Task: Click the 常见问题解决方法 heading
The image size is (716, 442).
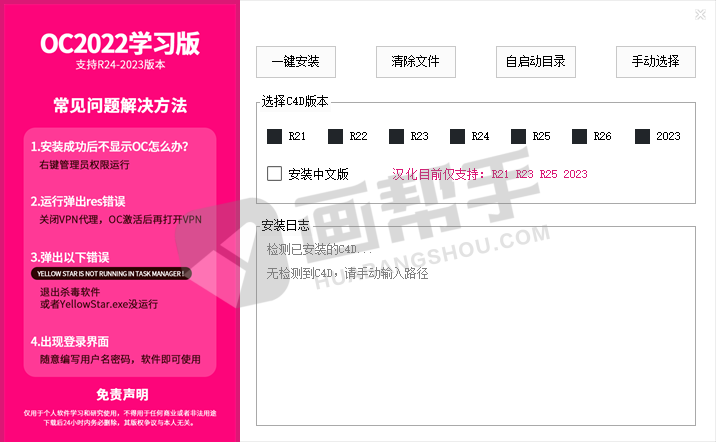Action: tap(120, 105)
